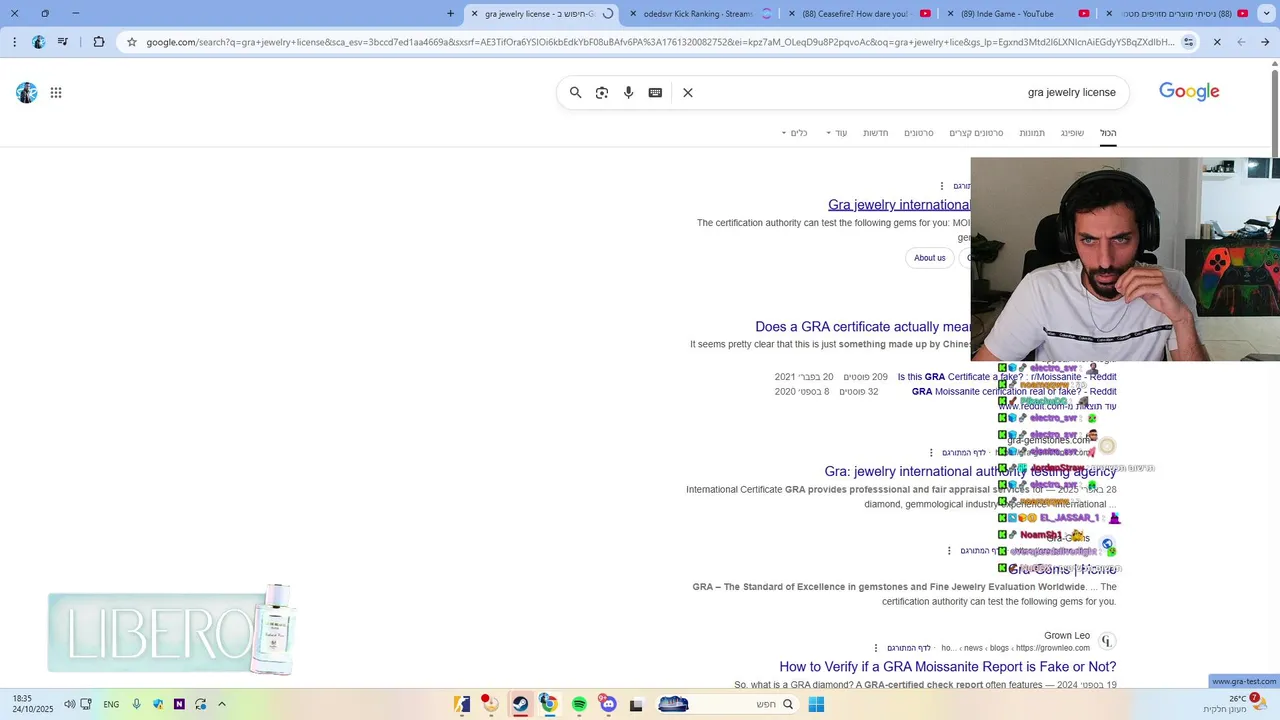The height and width of the screenshot is (720, 1280).
Task: Open options dots for gra-gemstones.com result
Action: tap(931, 453)
